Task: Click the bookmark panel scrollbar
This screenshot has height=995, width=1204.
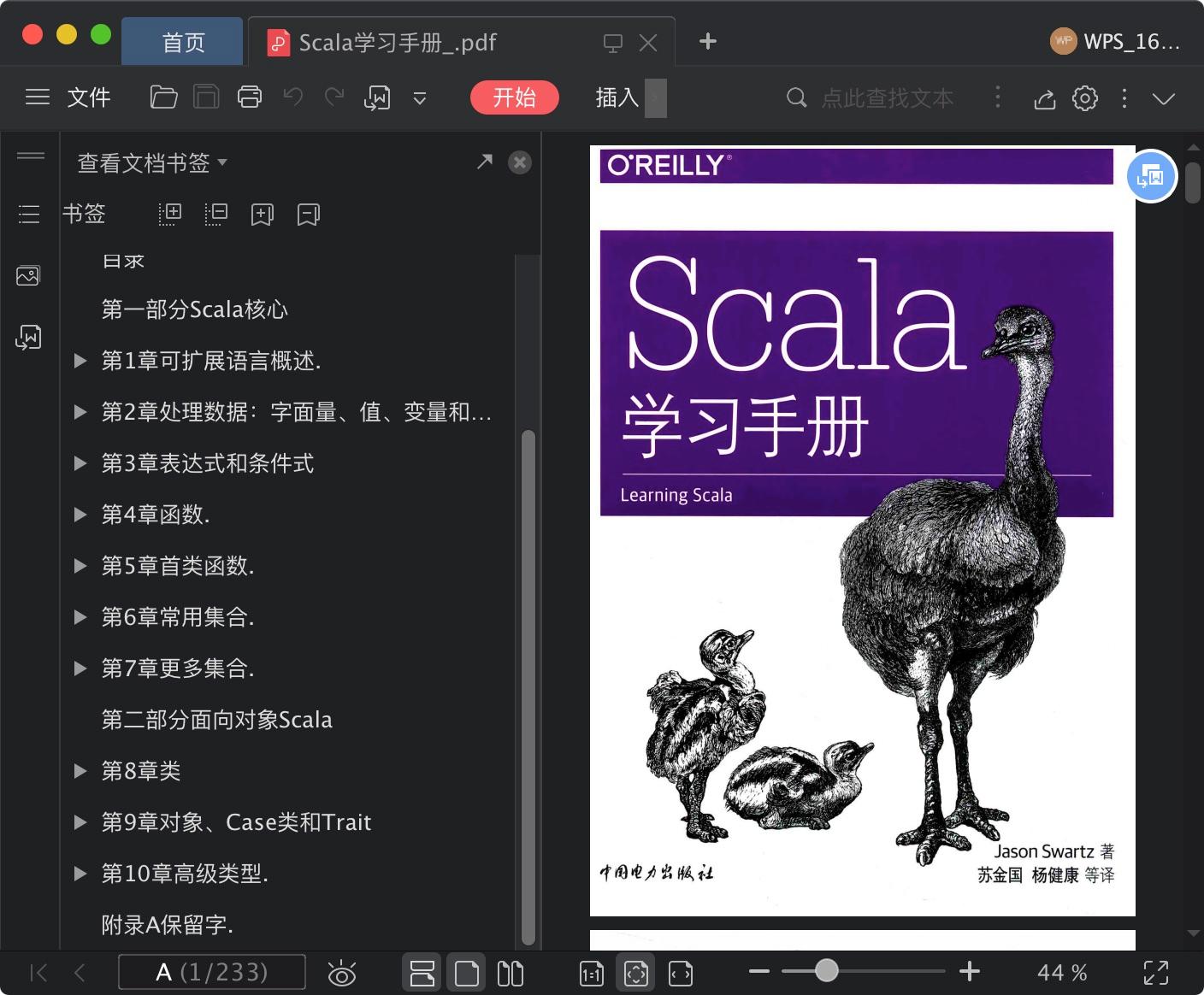Action: pyautogui.click(x=528, y=687)
